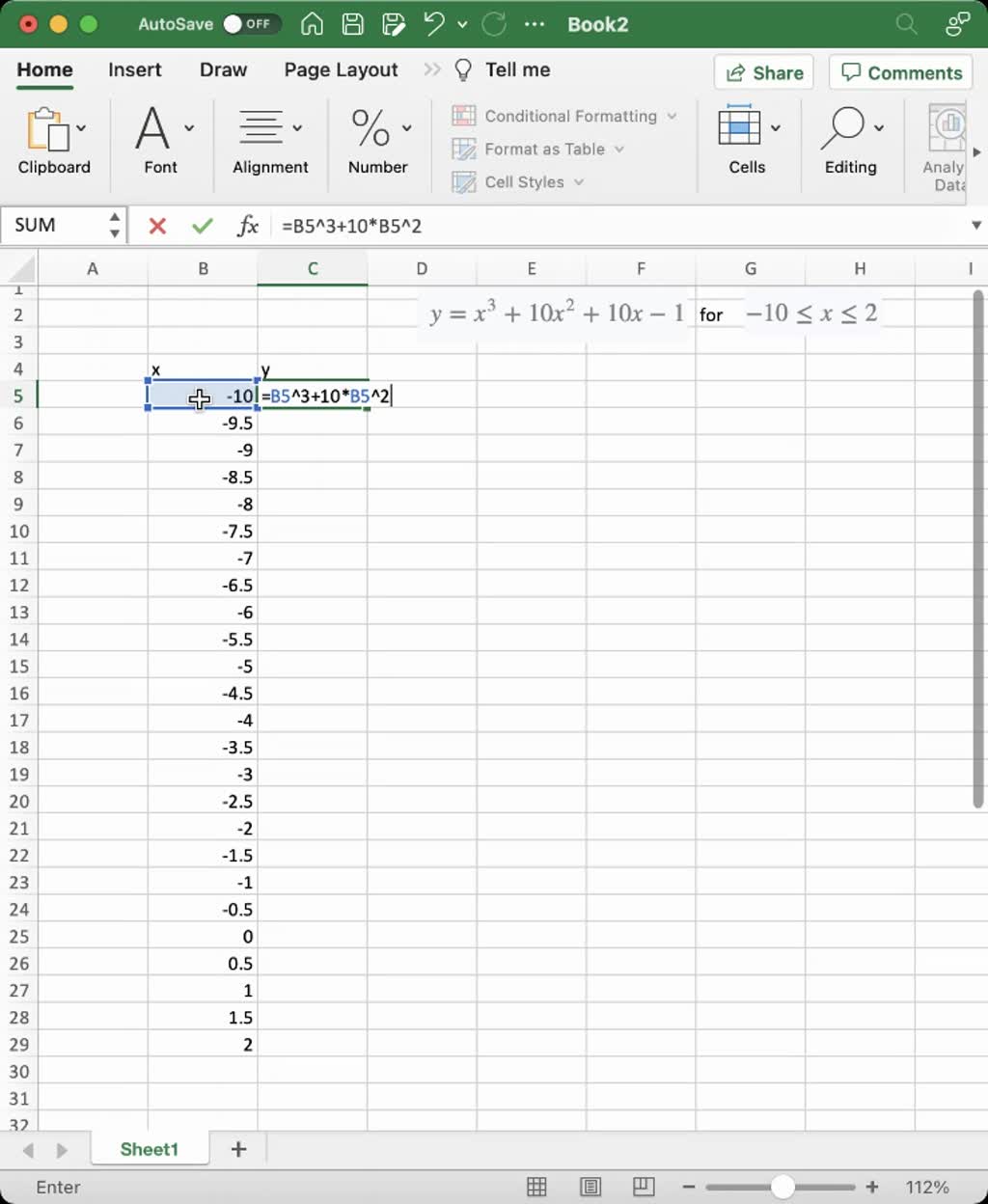Image resolution: width=988 pixels, height=1204 pixels.
Task: Confirm formula with the green checkmark
Action: [202, 226]
